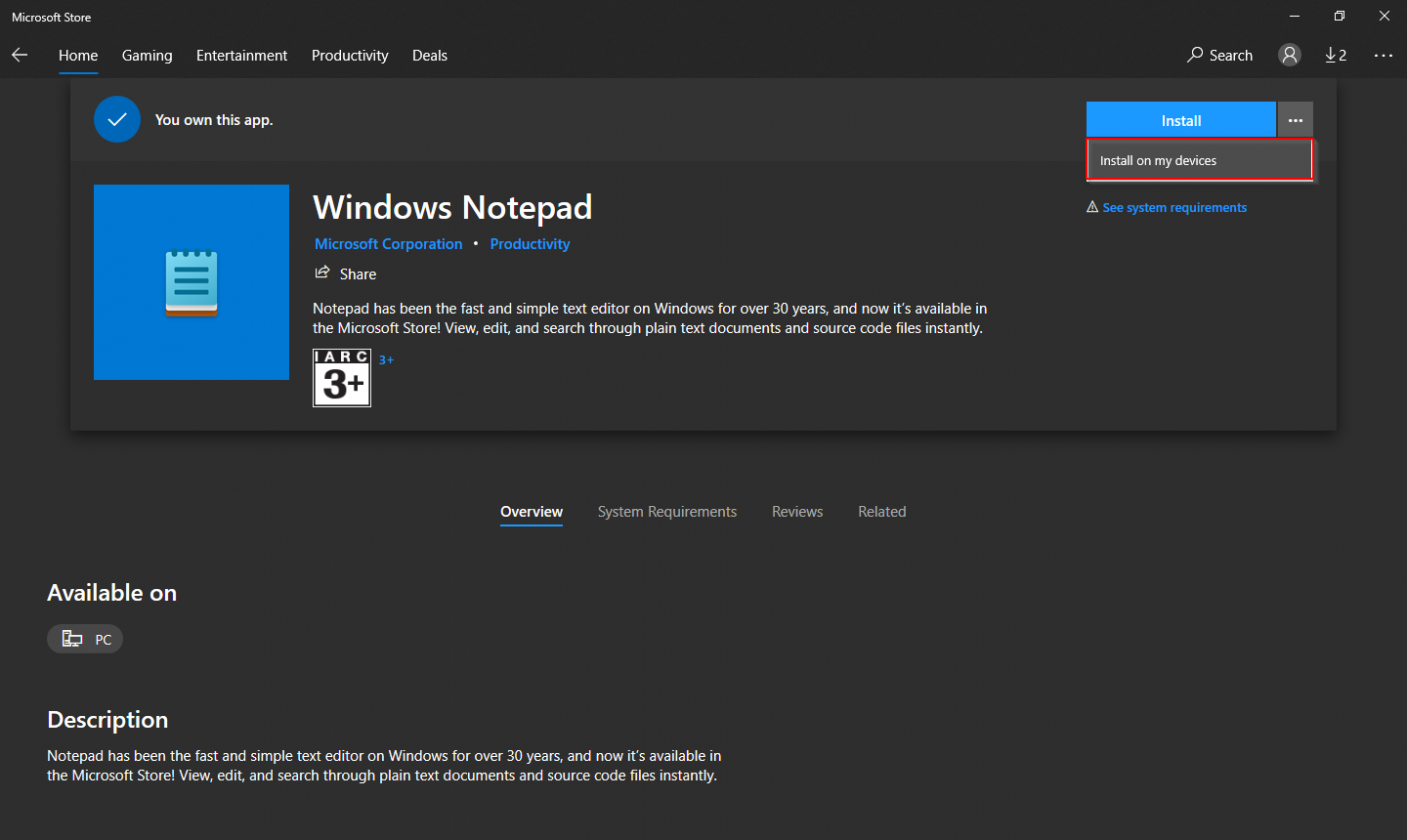This screenshot has height=840, width=1407.
Task: Open the Related tab
Action: tap(881, 511)
